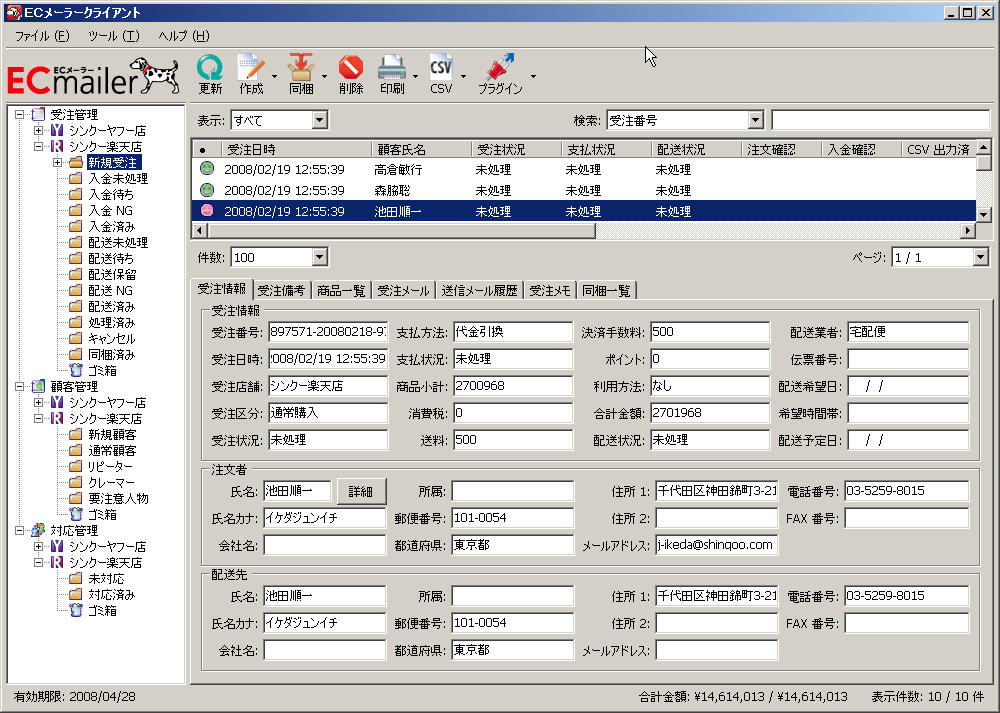Switch to the 同梱一覧 tab
Screen dimensions: 1000x713
point(607,291)
